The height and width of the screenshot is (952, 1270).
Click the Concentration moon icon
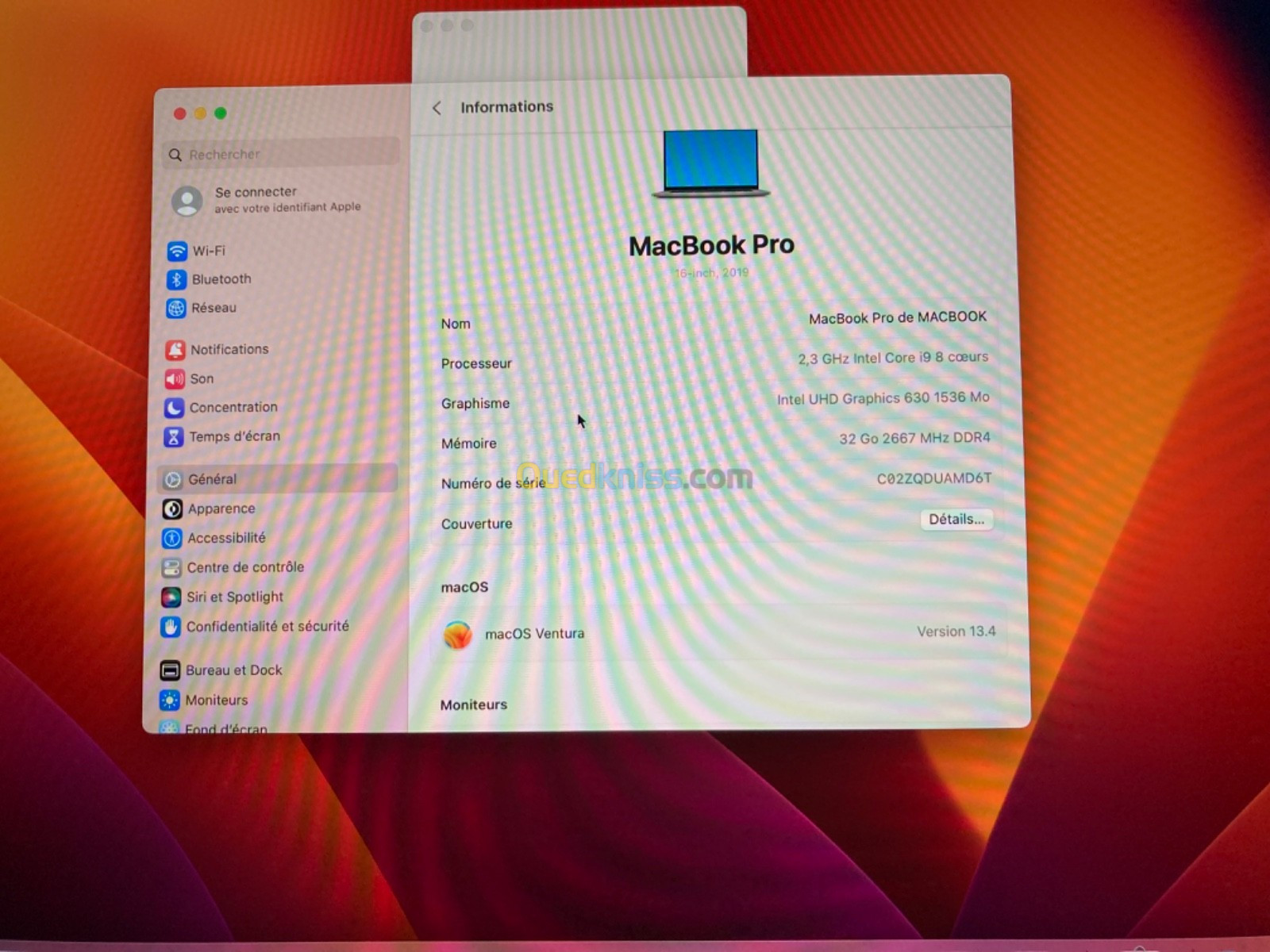[x=174, y=408]
